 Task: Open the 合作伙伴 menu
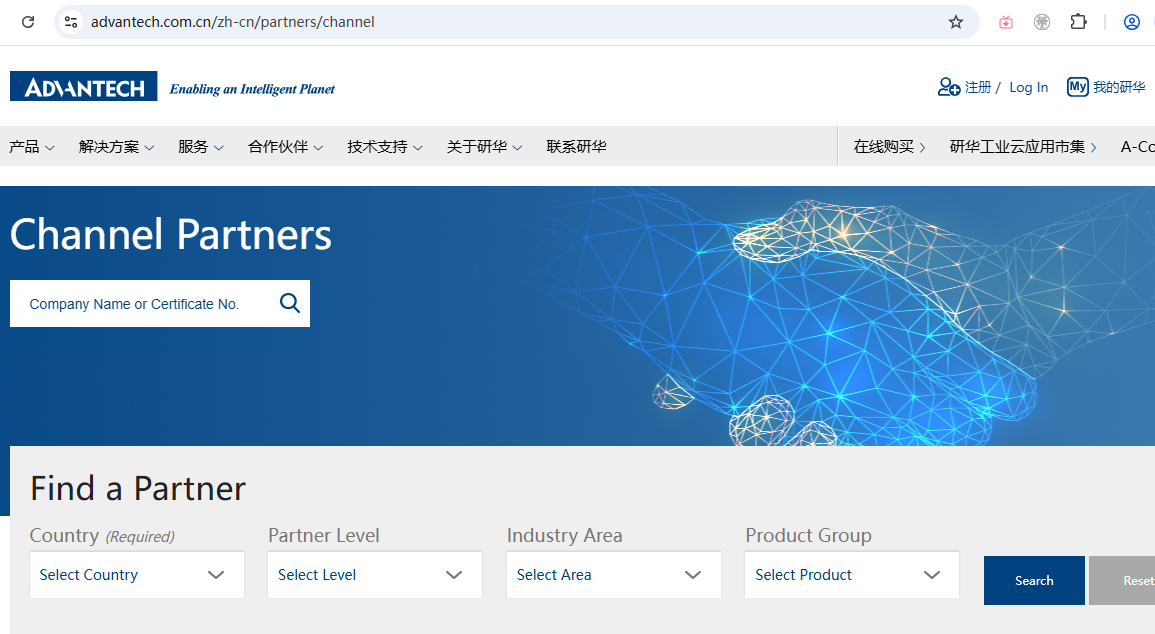pos(285,147)
